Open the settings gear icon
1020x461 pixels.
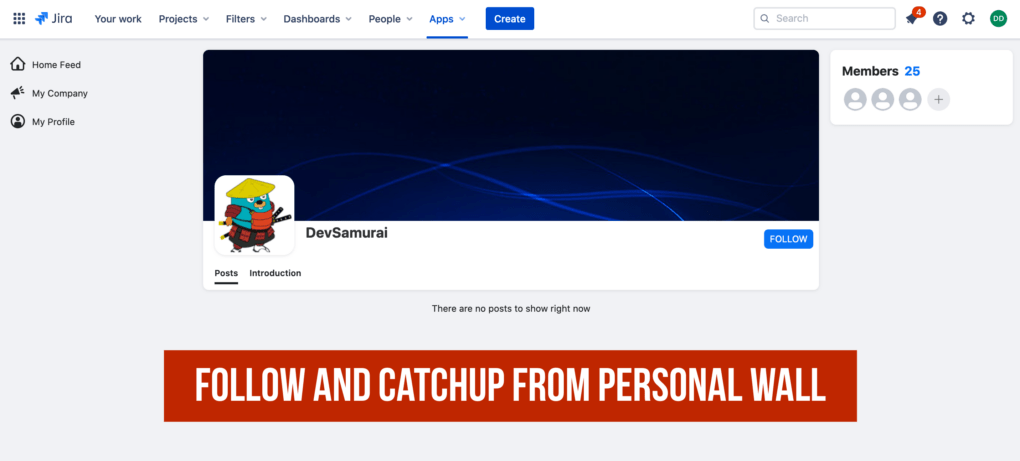pos(969,19)
